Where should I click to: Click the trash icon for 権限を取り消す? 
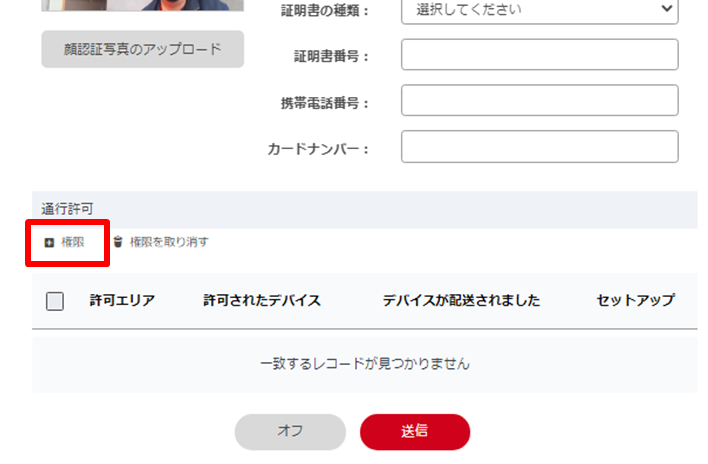[x=118, y=242]
